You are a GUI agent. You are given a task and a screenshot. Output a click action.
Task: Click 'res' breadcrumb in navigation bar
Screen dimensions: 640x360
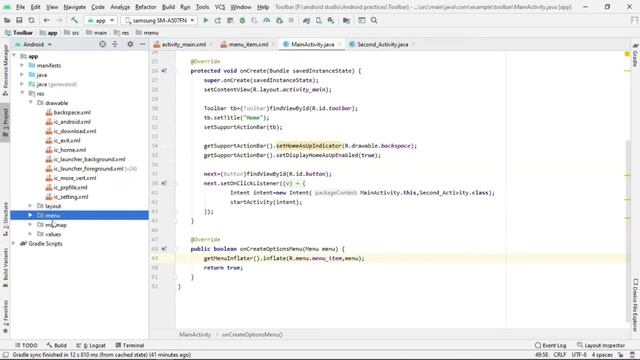(122, 33)
